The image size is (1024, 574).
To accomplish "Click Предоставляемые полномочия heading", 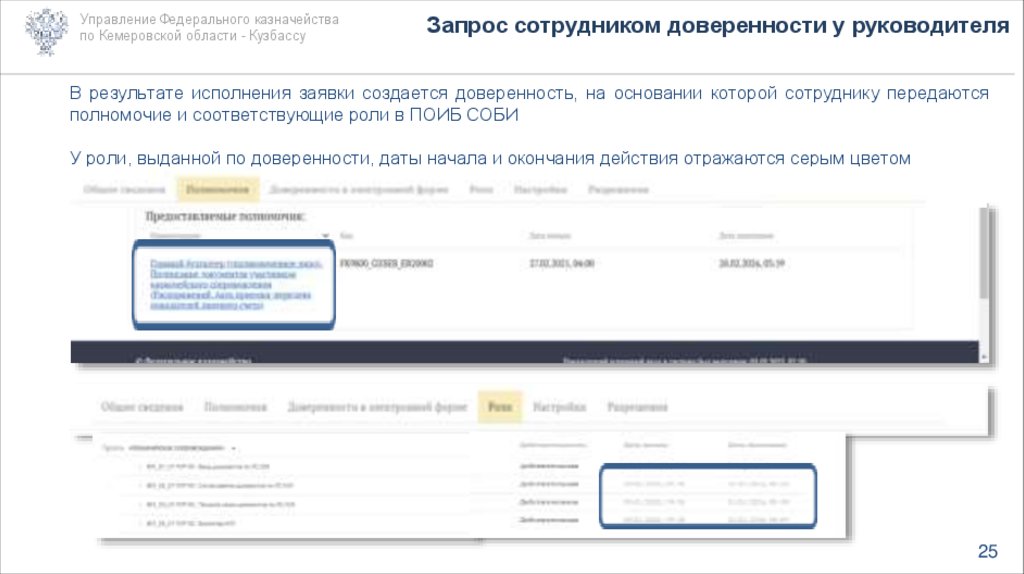I will (225, 216).
